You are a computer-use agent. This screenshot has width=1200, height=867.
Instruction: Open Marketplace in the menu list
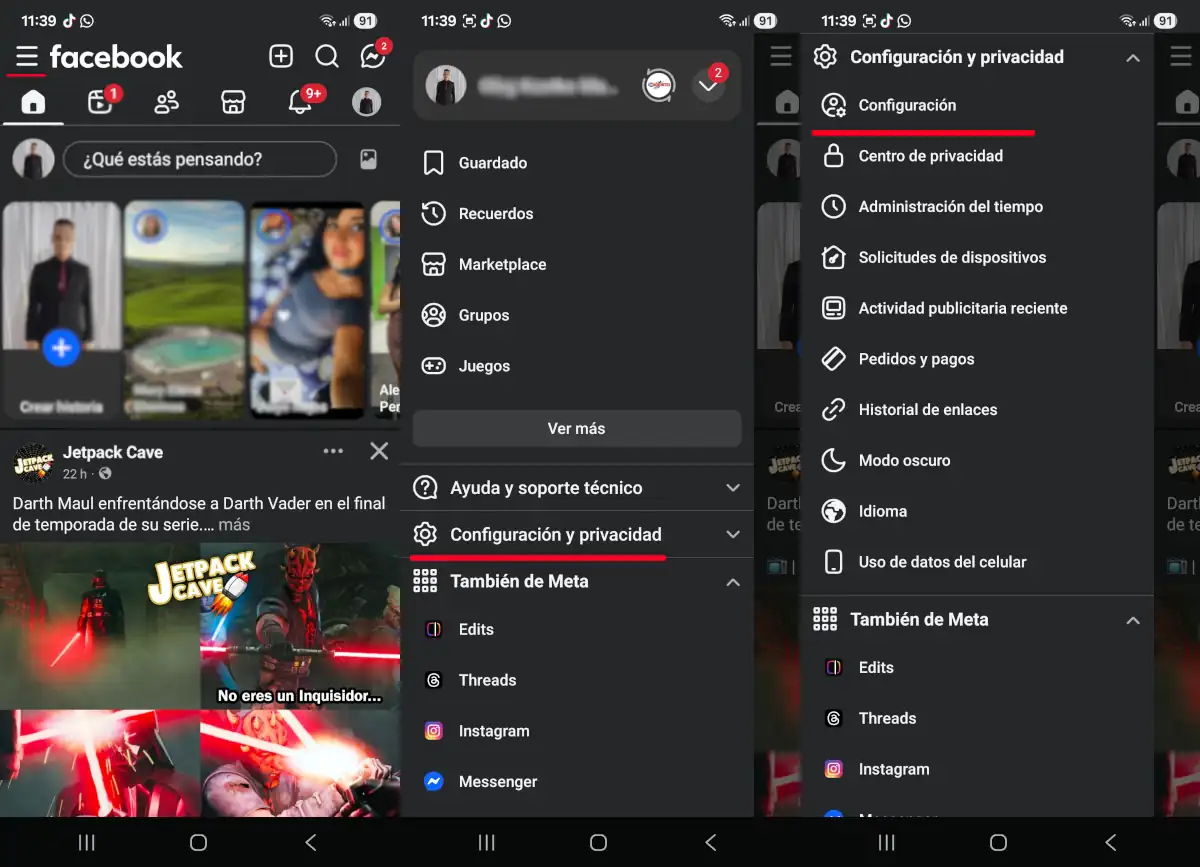[x=577, y=265]
